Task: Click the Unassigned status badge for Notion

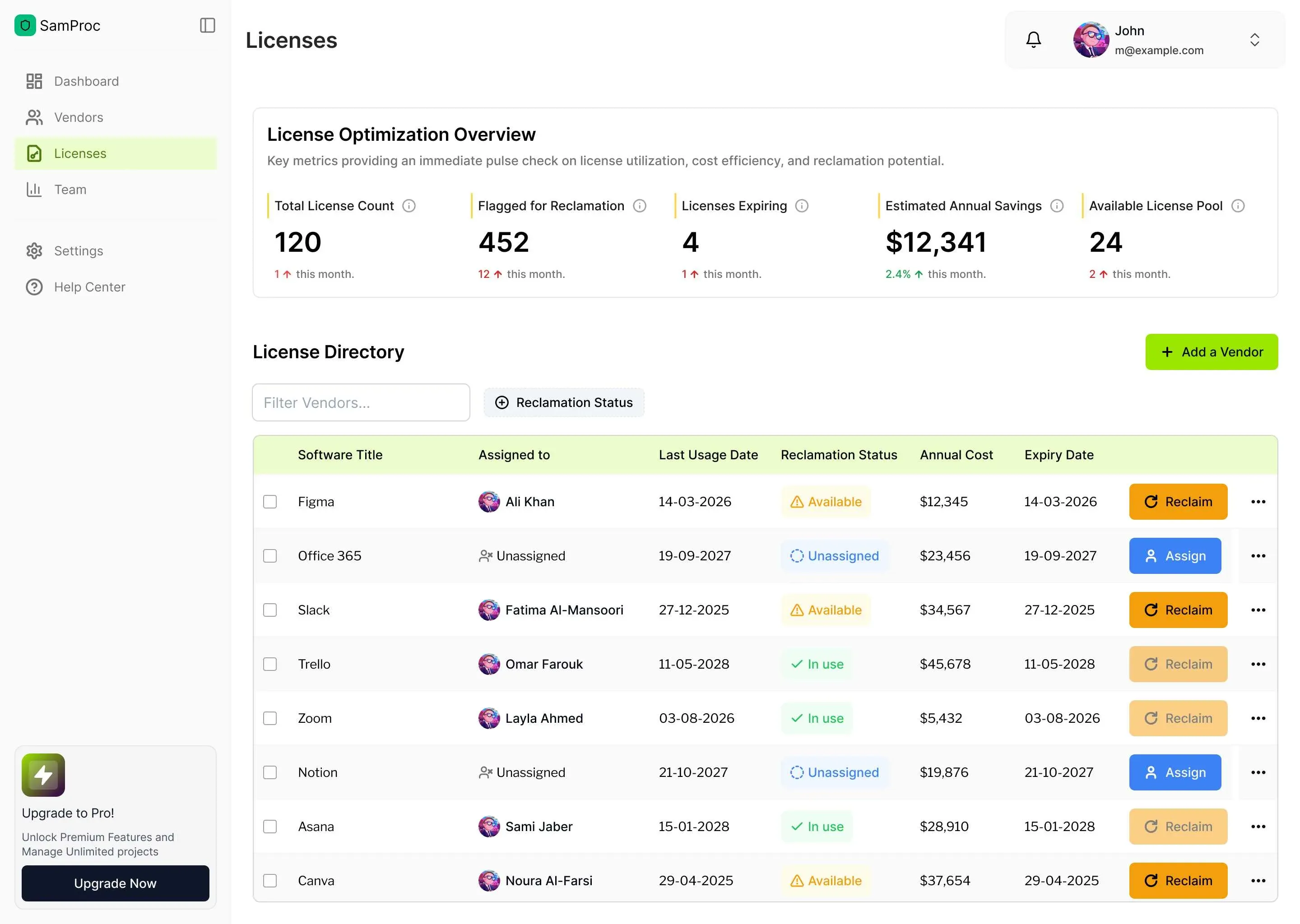Action: (x=835, y=773)
